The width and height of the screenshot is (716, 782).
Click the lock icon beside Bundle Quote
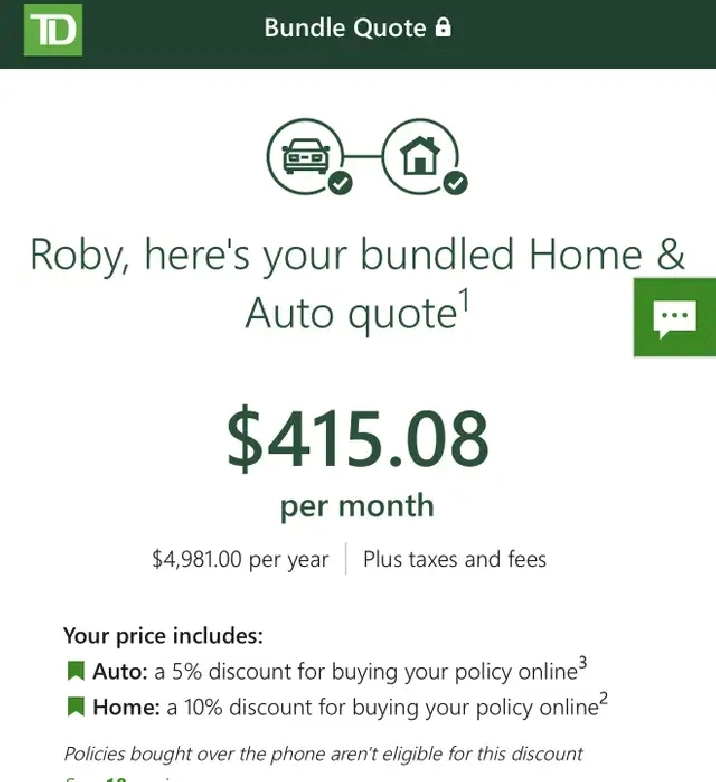click(443, 28)
